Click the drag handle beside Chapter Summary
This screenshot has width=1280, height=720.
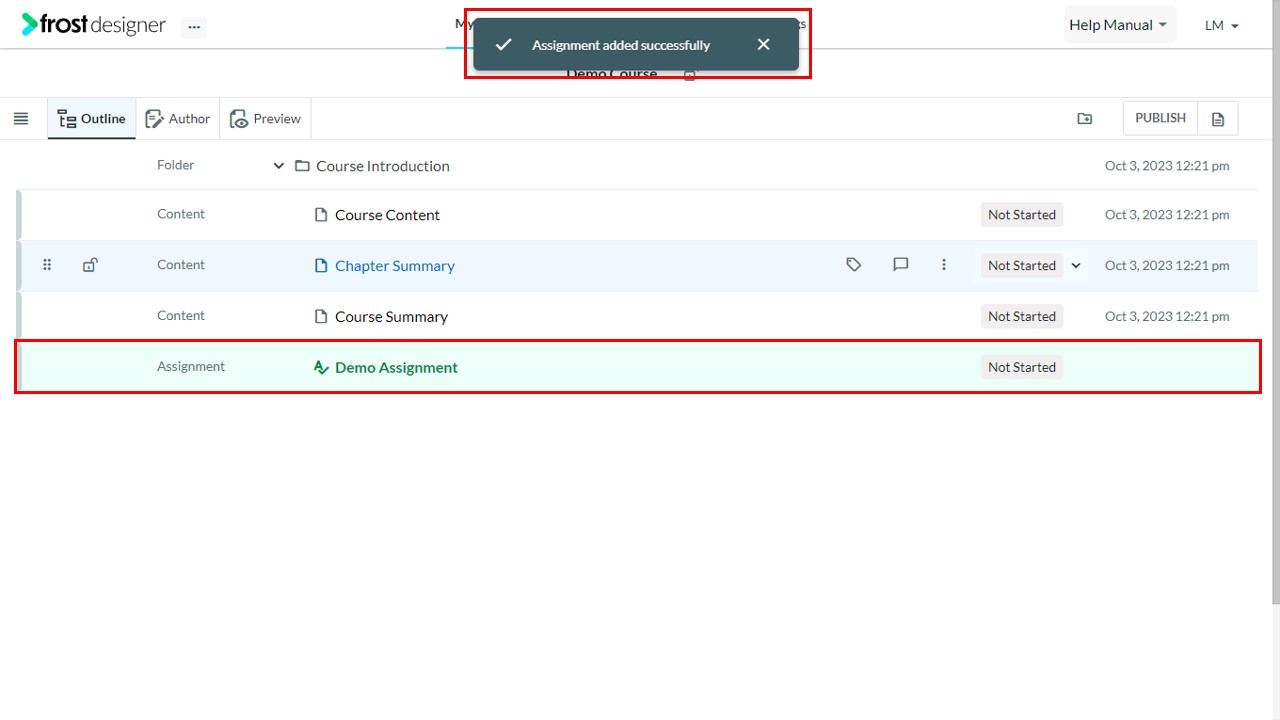47,265
